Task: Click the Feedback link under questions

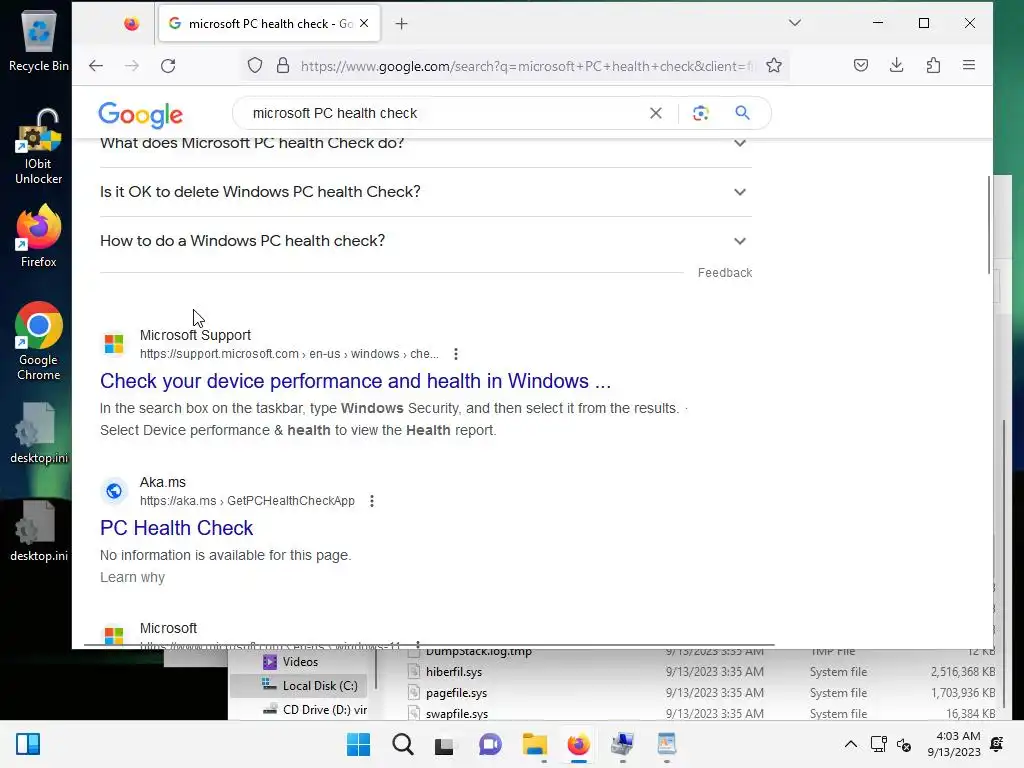Action: pyautogui.click(x=725, y=273)
